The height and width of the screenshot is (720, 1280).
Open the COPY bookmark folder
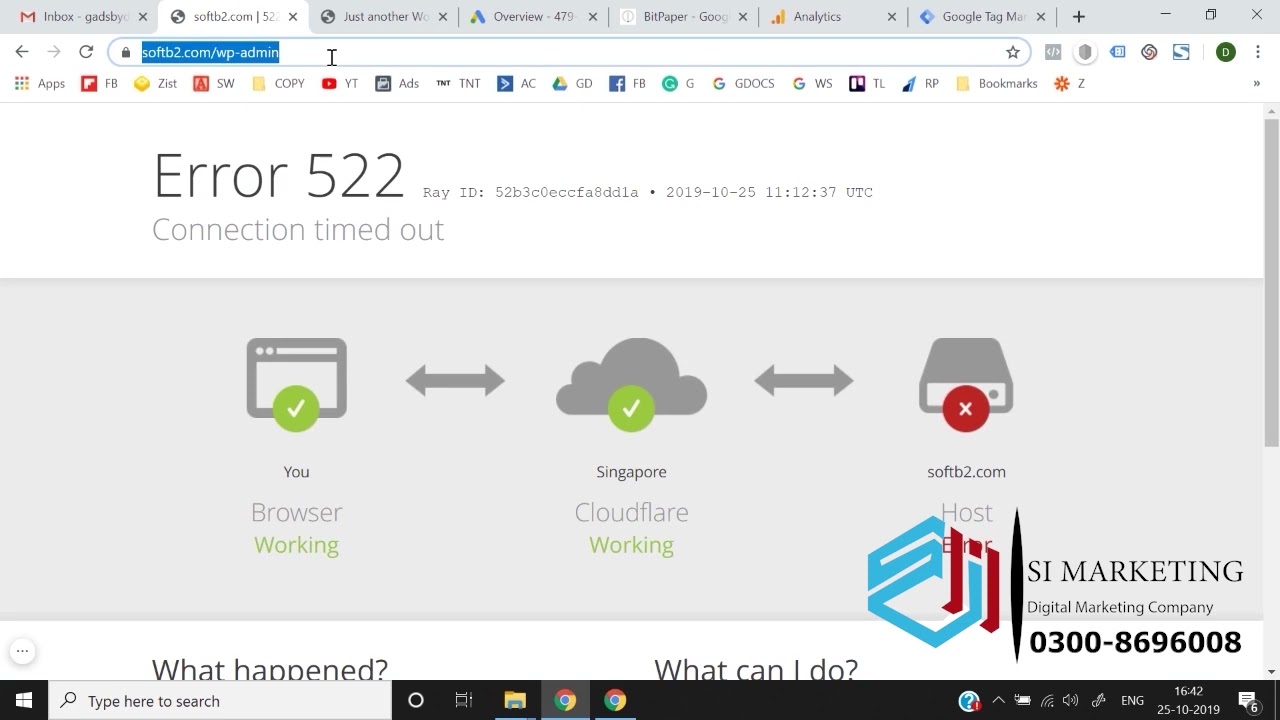pos(278,84)
